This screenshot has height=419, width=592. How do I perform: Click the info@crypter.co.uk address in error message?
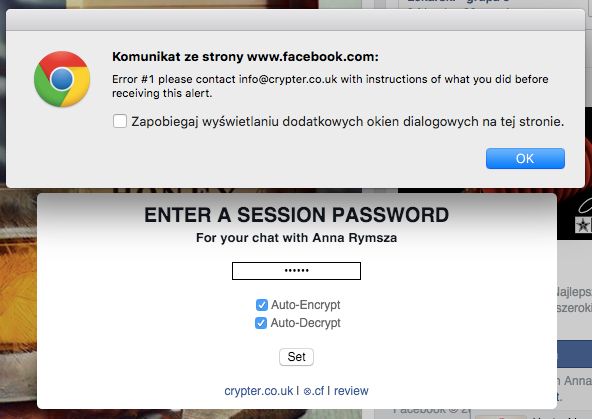[x=288, y=79]
